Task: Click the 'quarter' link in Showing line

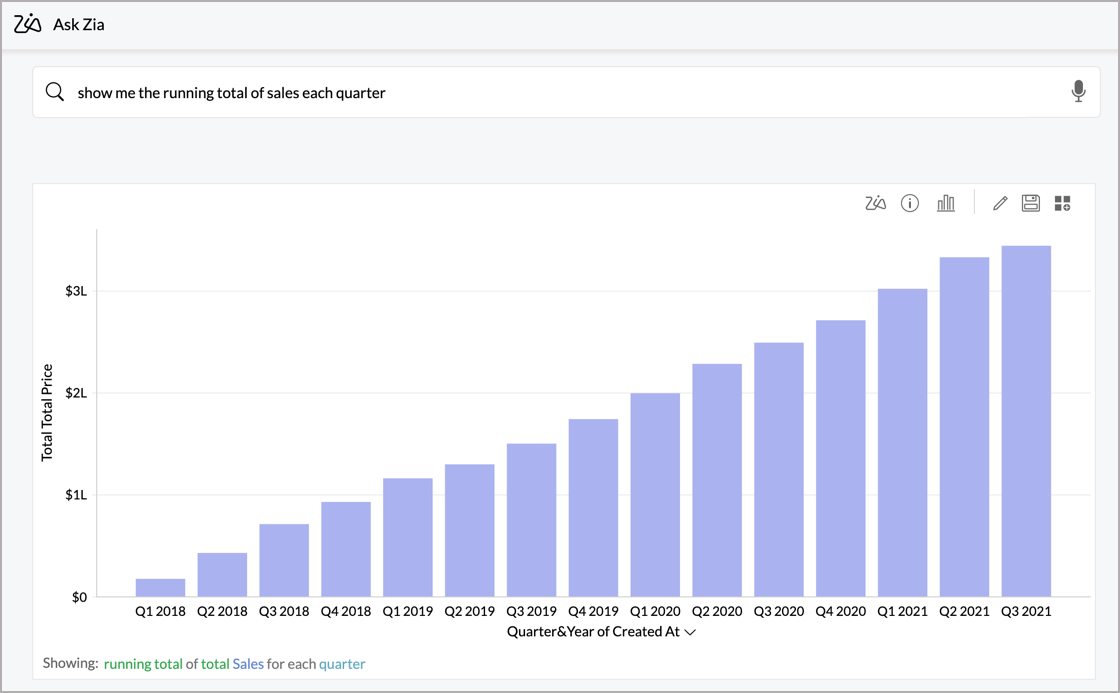Action: click(342, 664)
